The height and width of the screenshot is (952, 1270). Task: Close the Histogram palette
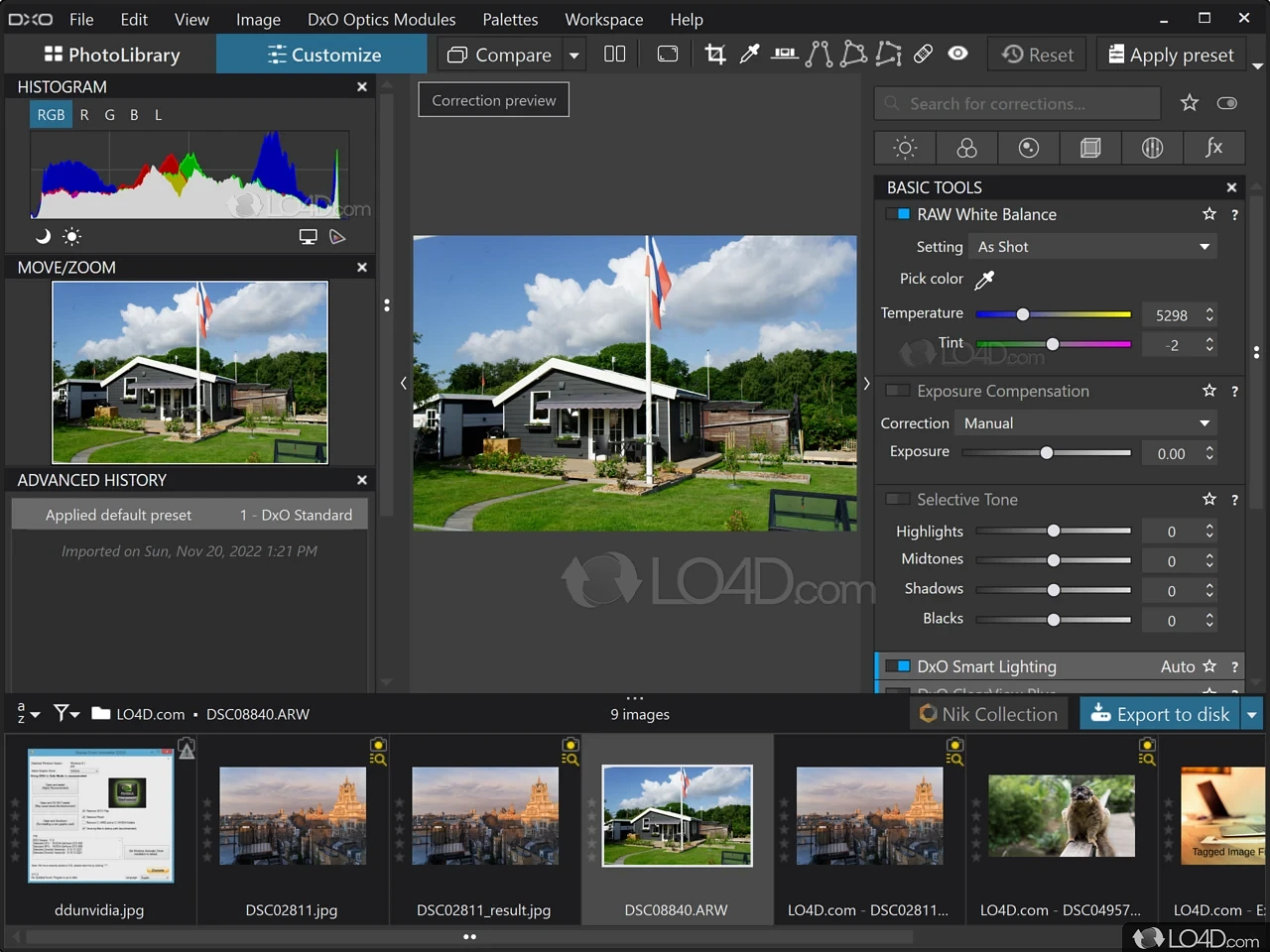click(362, 87)
